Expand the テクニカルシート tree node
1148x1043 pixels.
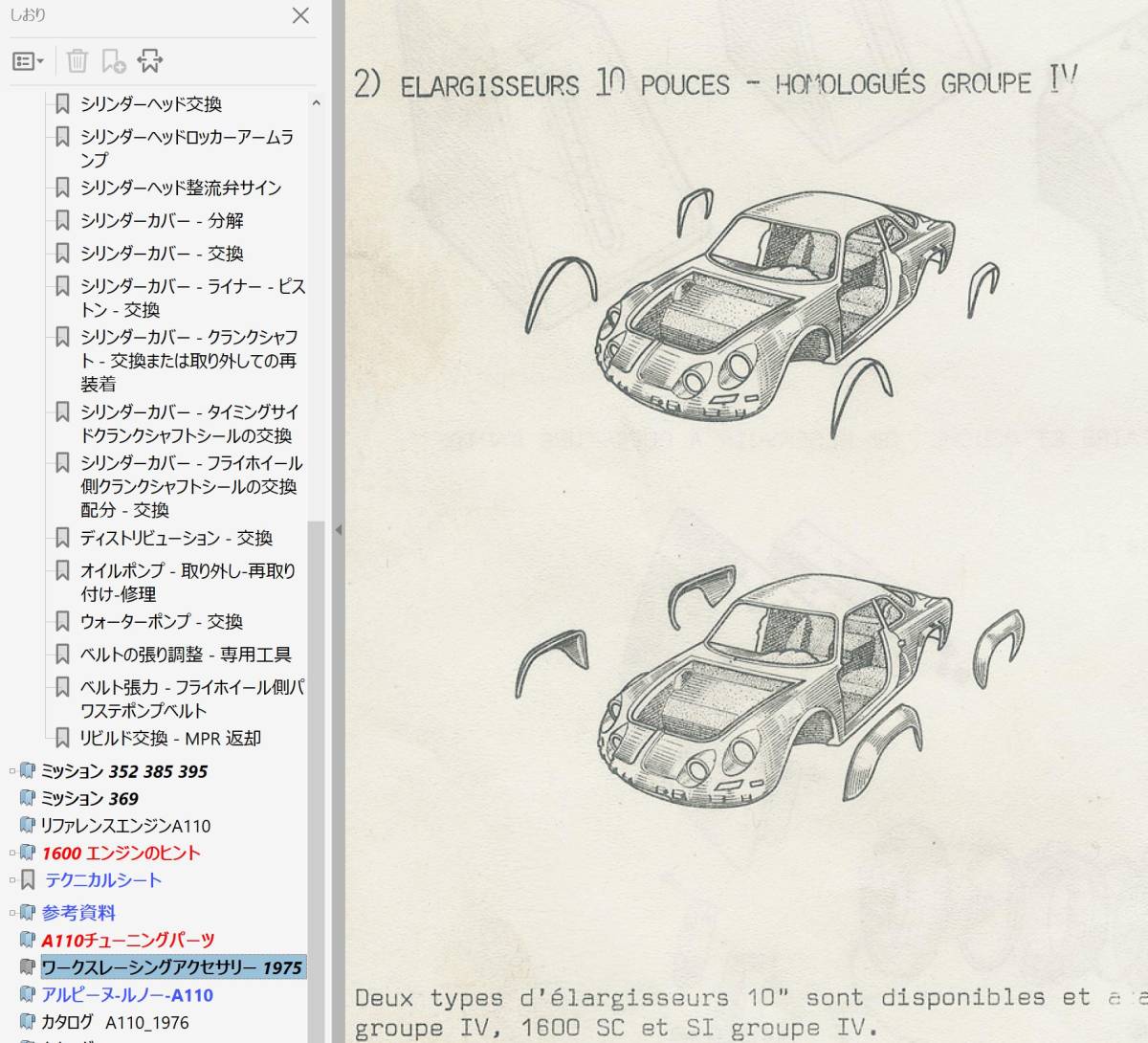tap(12, 880)
